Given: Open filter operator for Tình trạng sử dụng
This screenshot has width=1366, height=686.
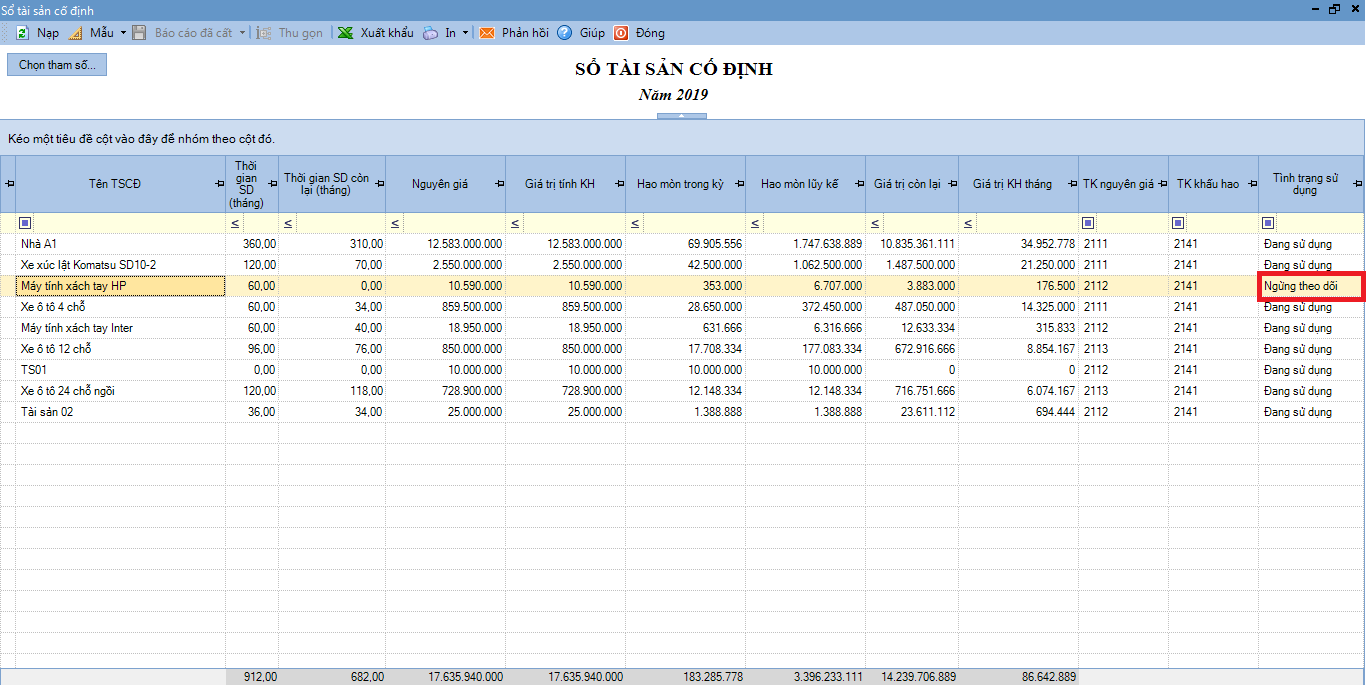Looking at the screenshot, I should pos(1268,223).
